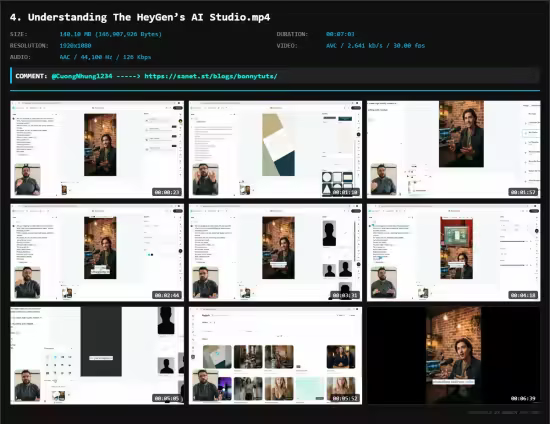This screenshot has width=550, height=424.
Task: Click the 'VIDEO:' field label
Action: (287, 46)
